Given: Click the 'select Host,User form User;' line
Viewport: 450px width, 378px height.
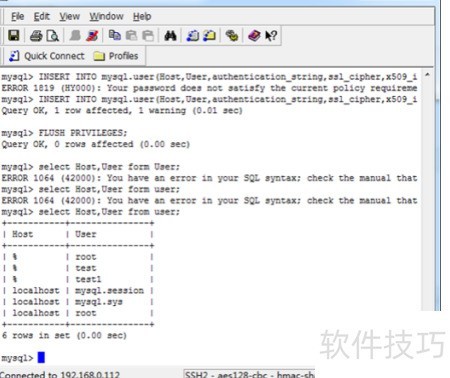Looking at the screenshot, I should click(x=91, y=167).
